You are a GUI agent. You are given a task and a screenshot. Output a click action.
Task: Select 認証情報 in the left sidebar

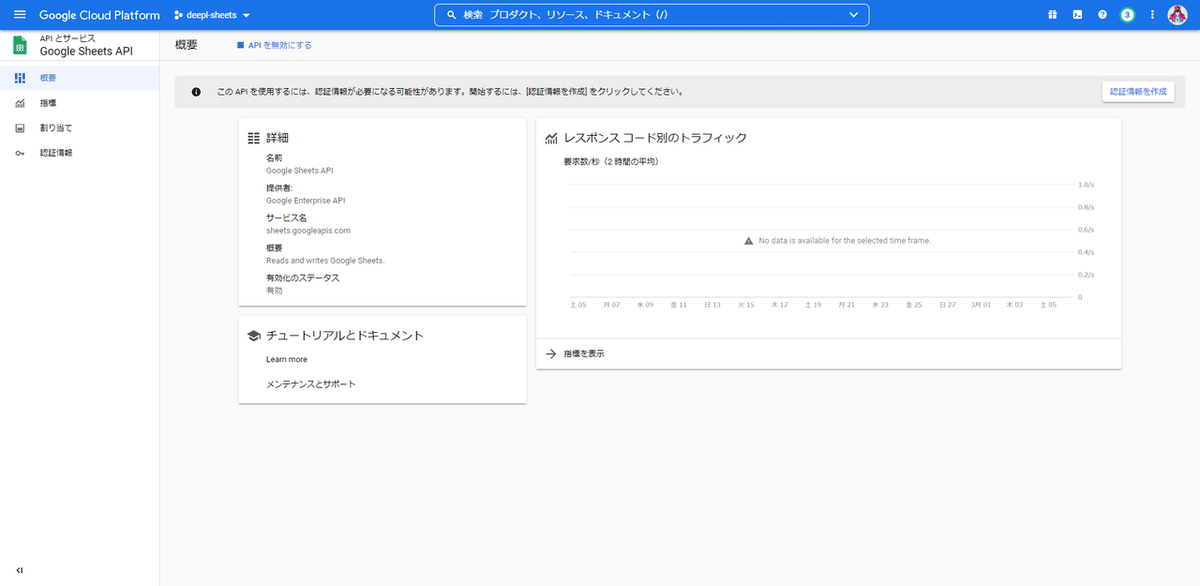coord(80,153)
